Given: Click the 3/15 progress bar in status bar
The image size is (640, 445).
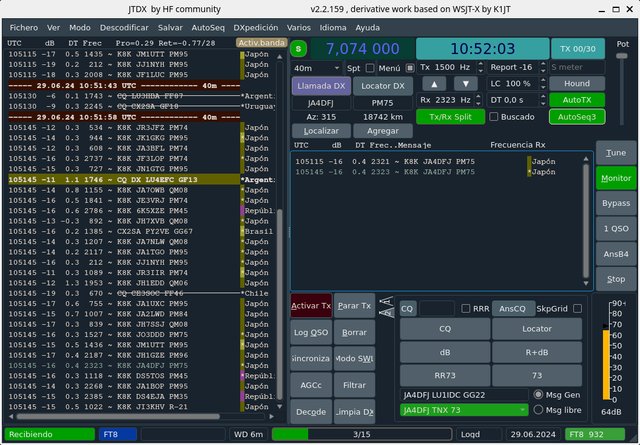Looking at the screenshot, I should pos(362,434).
